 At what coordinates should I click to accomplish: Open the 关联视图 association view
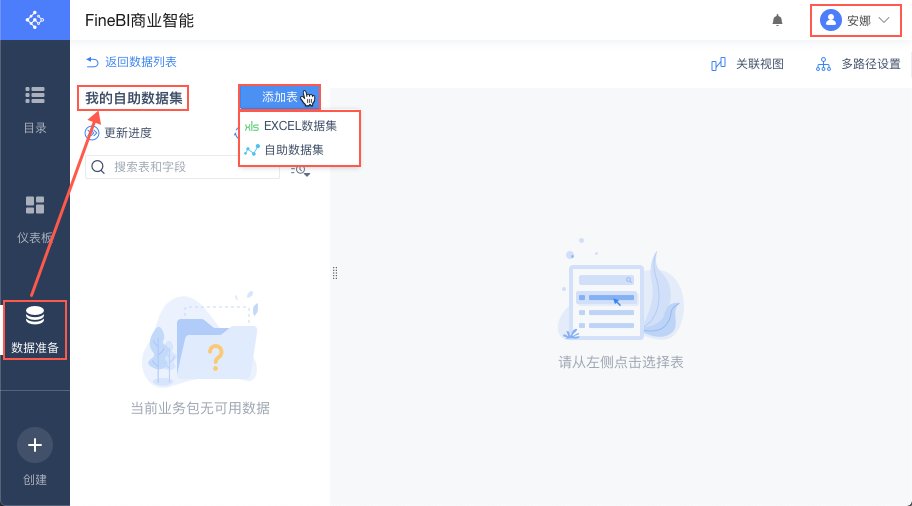click(x=747, y=63)
